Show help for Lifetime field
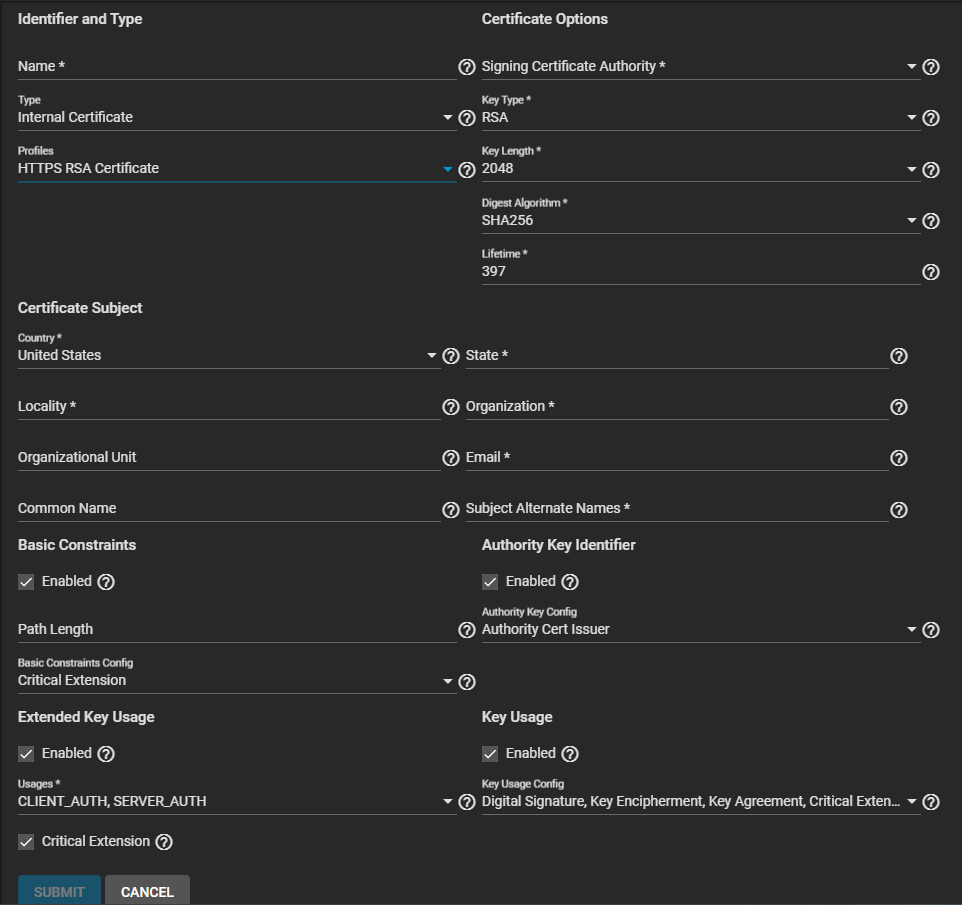The width and height of the screenshot is (962, 905). tap(931, 272)
